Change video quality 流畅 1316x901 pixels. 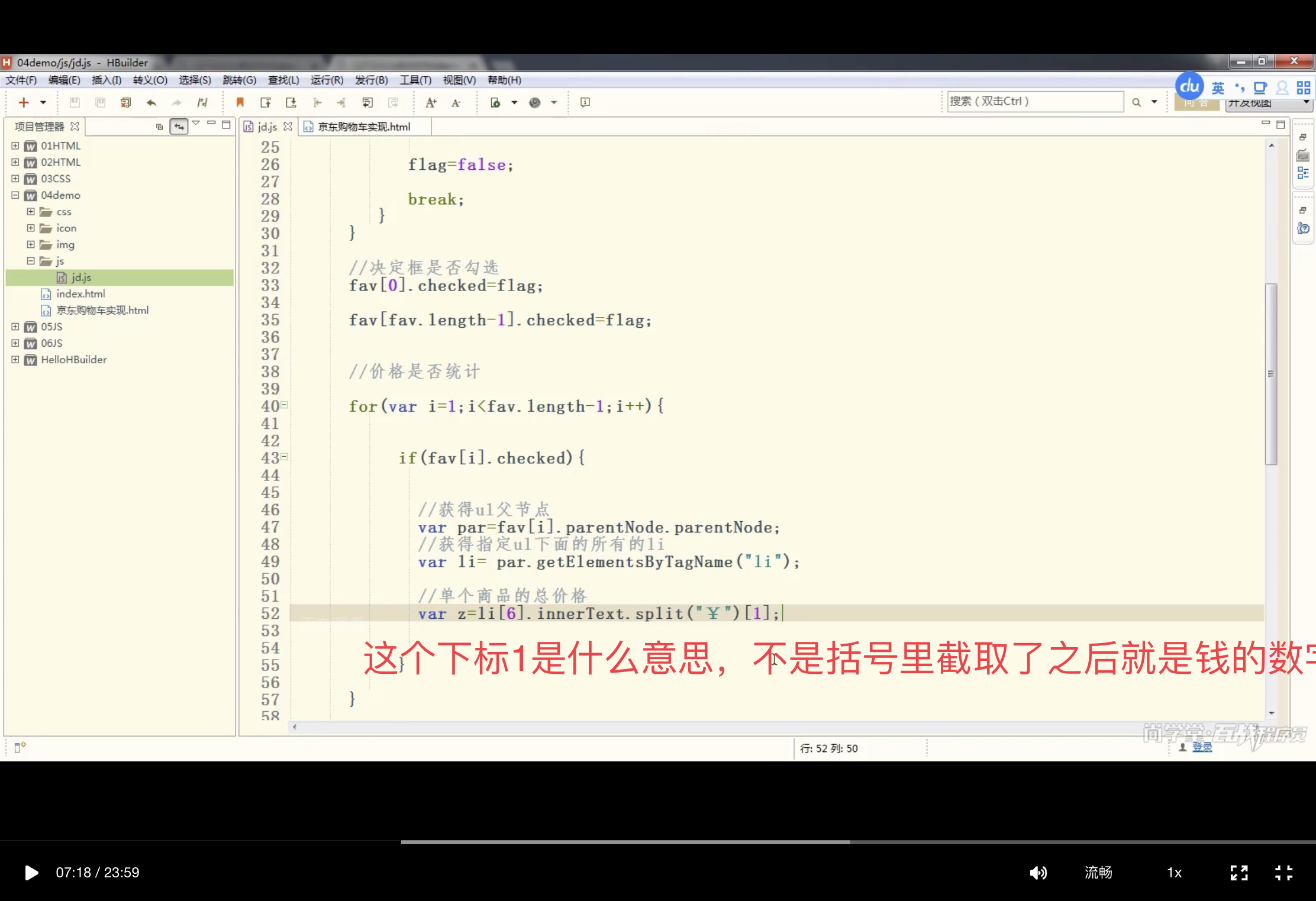pyautogui.click(x=1098, y=873)
